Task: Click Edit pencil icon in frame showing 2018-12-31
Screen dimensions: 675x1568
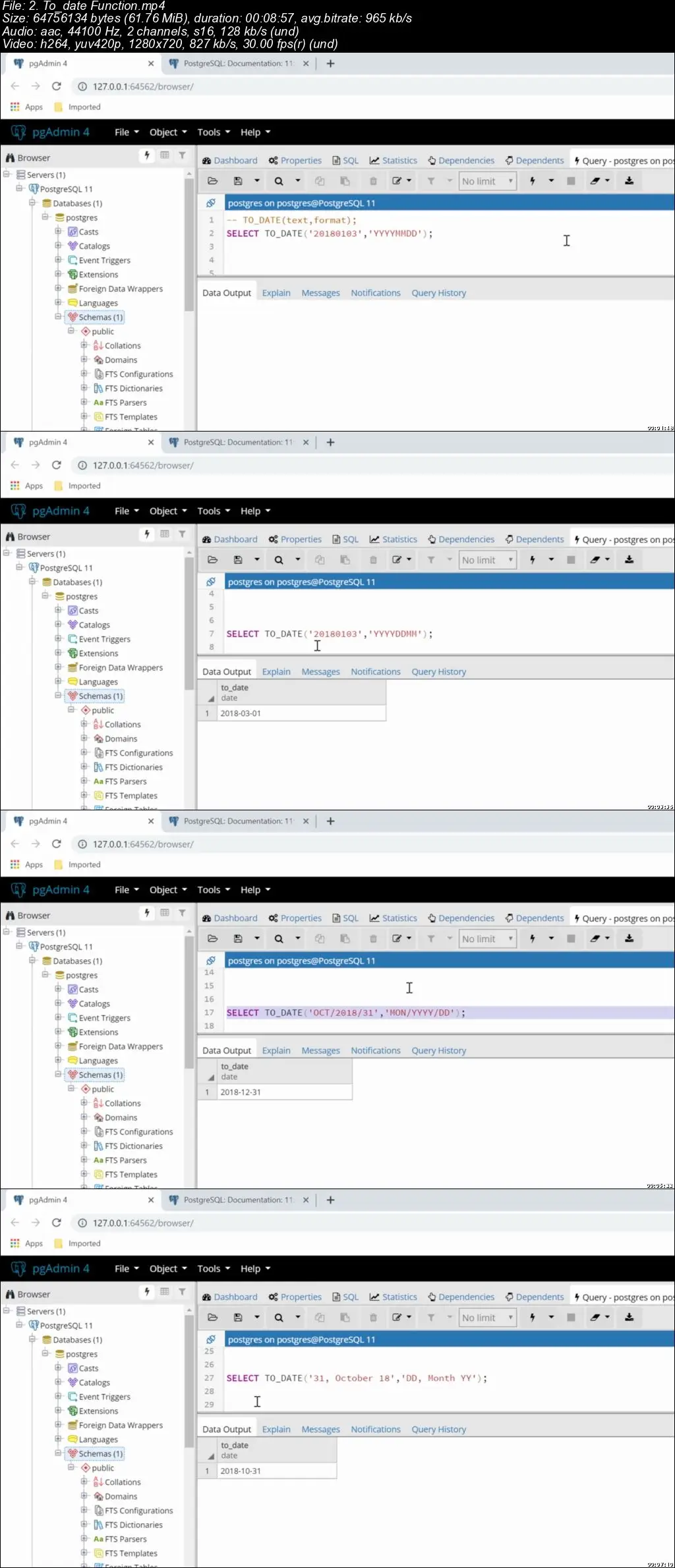Action: pyautogui.click(x=397, y=939)
